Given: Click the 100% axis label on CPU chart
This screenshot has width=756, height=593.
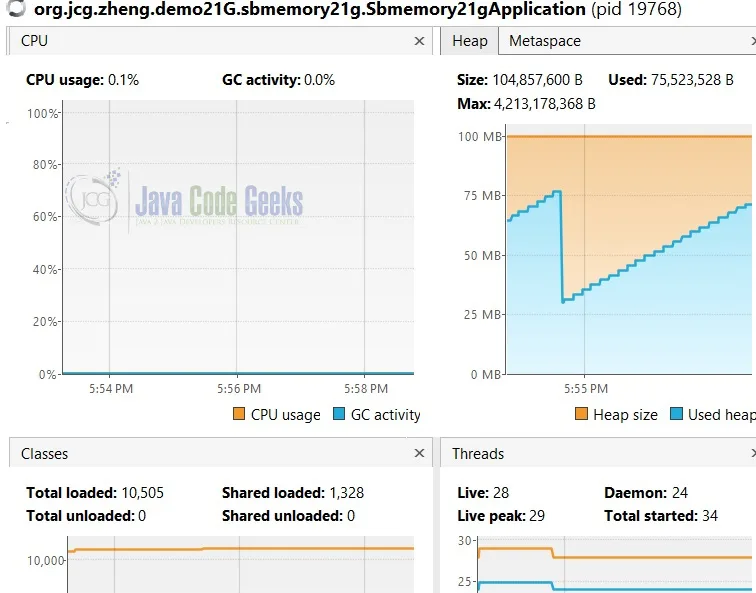Looking at the screenshot, I should tap(43, 114).
